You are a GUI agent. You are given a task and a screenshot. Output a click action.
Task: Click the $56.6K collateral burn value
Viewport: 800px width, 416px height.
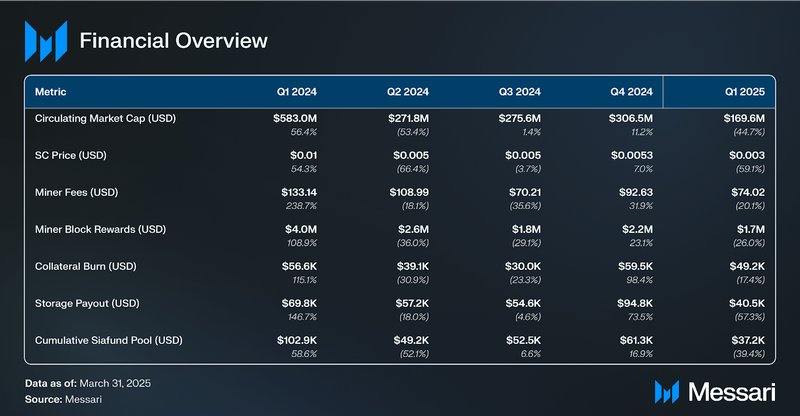299,266
